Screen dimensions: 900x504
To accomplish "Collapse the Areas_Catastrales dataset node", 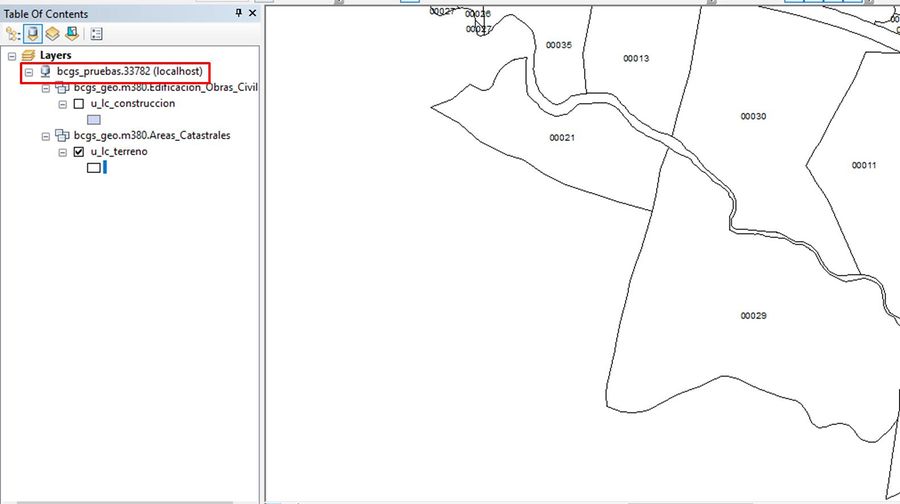I will click(x=46, y=137).
